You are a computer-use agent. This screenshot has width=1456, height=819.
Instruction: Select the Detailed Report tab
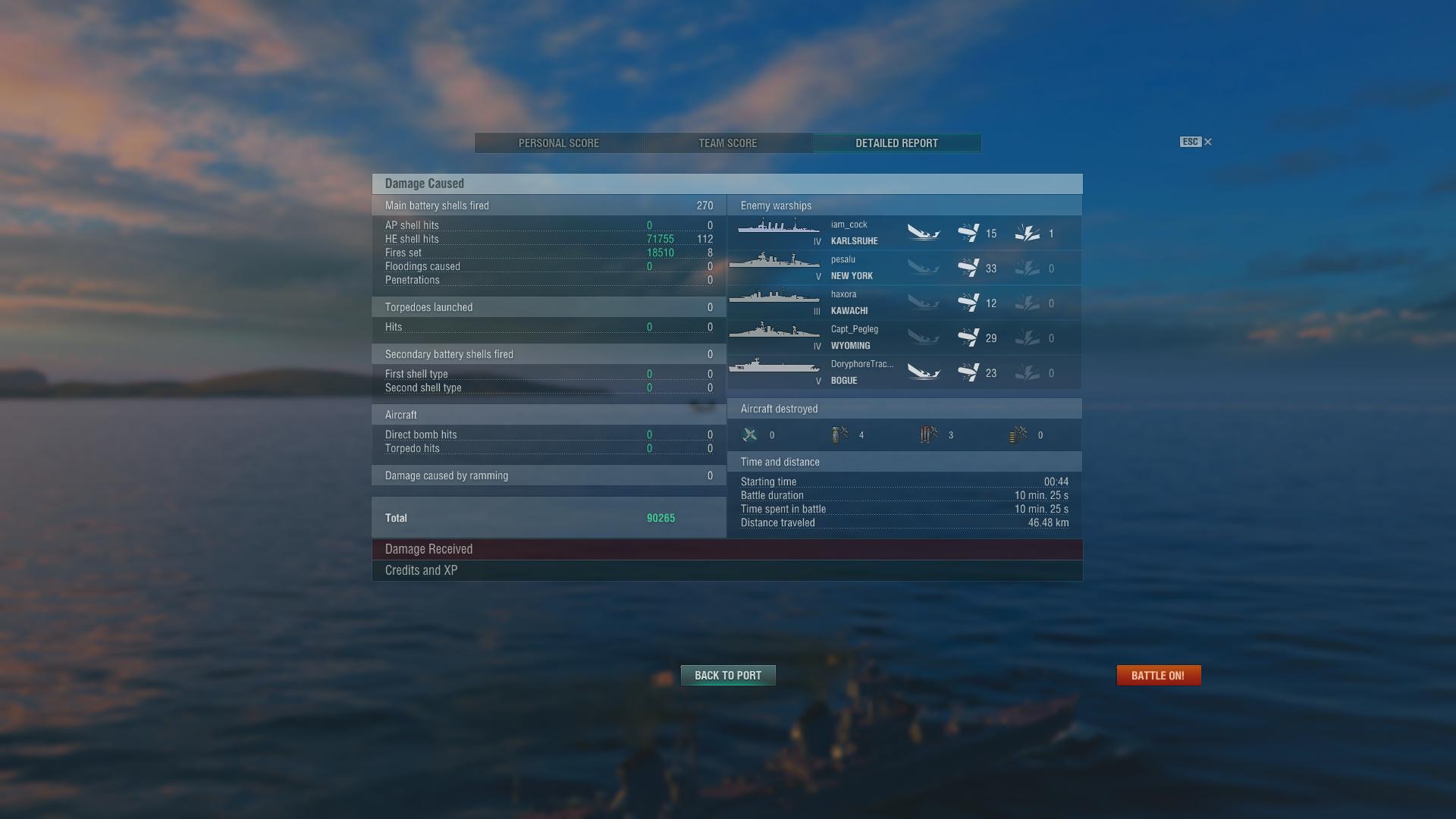[897, 143]
